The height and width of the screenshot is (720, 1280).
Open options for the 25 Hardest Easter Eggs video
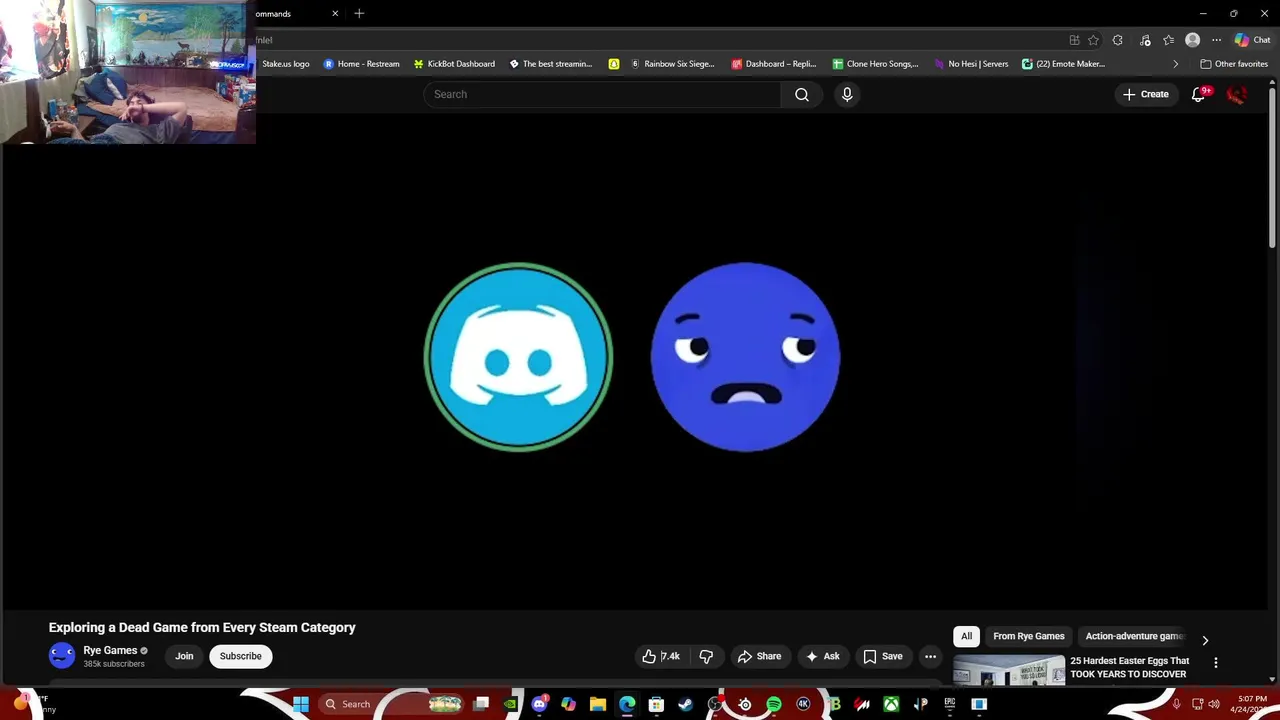point(1216,663)
